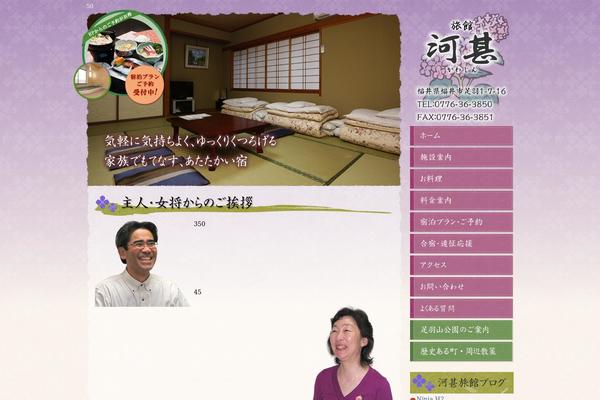
Task: Click the purple flower icon beside the greeting heading
Action: click(x=106, y=203)
